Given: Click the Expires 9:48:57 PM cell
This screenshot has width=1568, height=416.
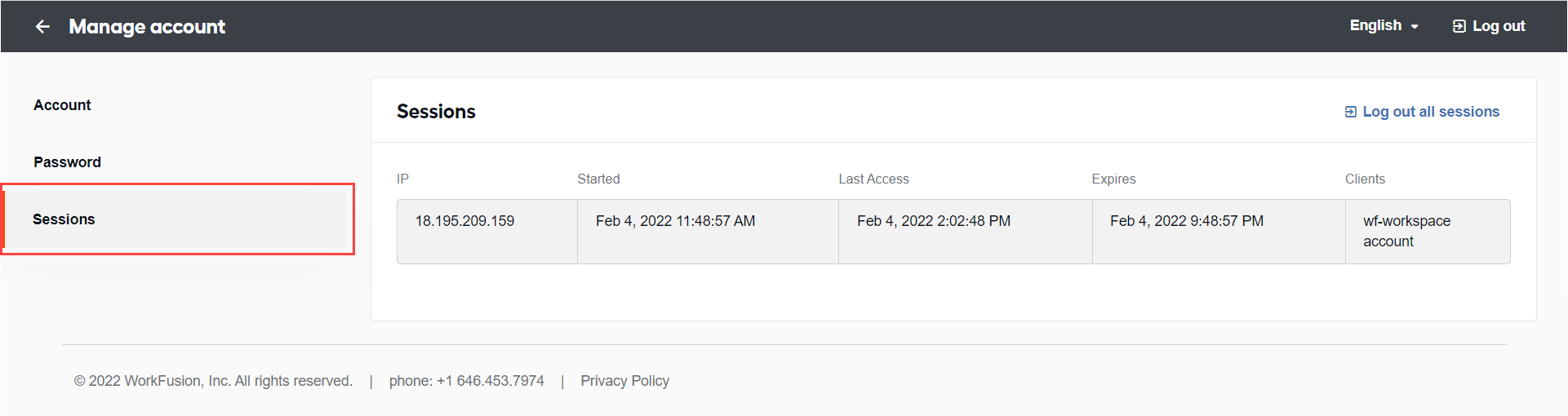Looking at the screenshot, I should coord(1219,232).
